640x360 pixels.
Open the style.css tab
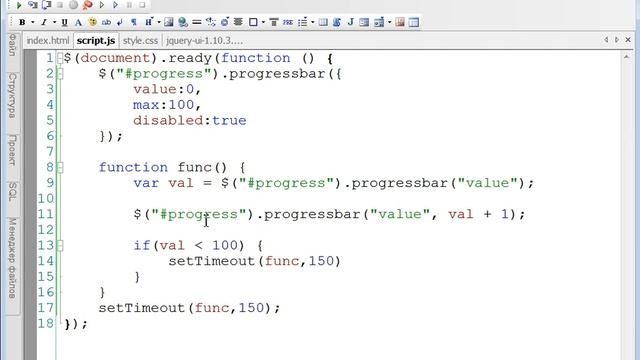coord(140,40)
